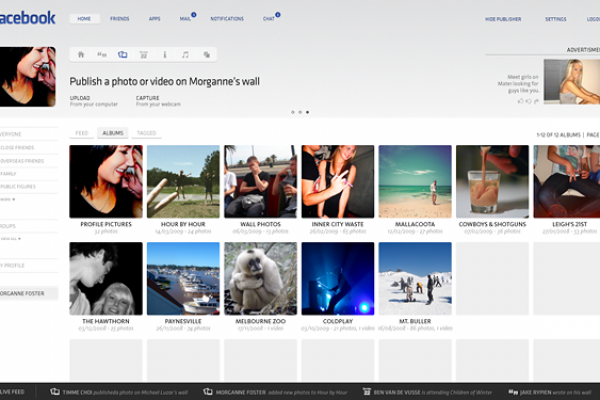Viewport: 600px width, 400px height.
Task: Open Cowboys & Shotguns album thumbnail
Action: tap(492, 181)
